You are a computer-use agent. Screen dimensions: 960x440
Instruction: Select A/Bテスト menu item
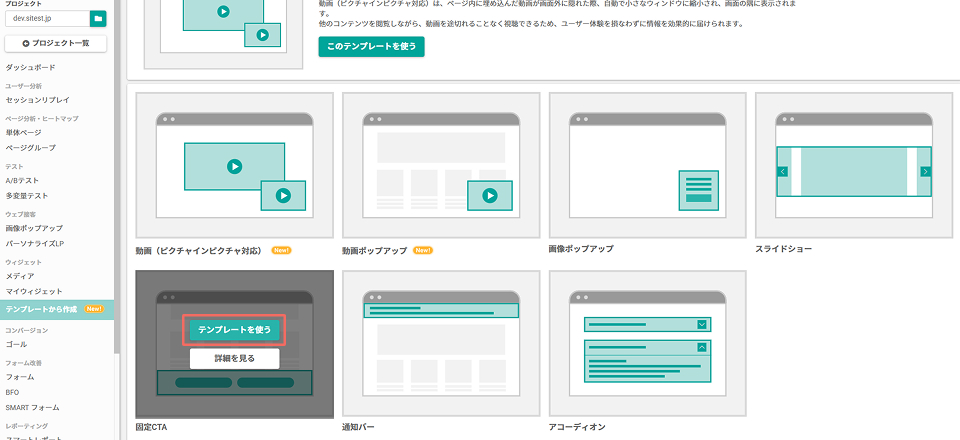click(22, 181)
